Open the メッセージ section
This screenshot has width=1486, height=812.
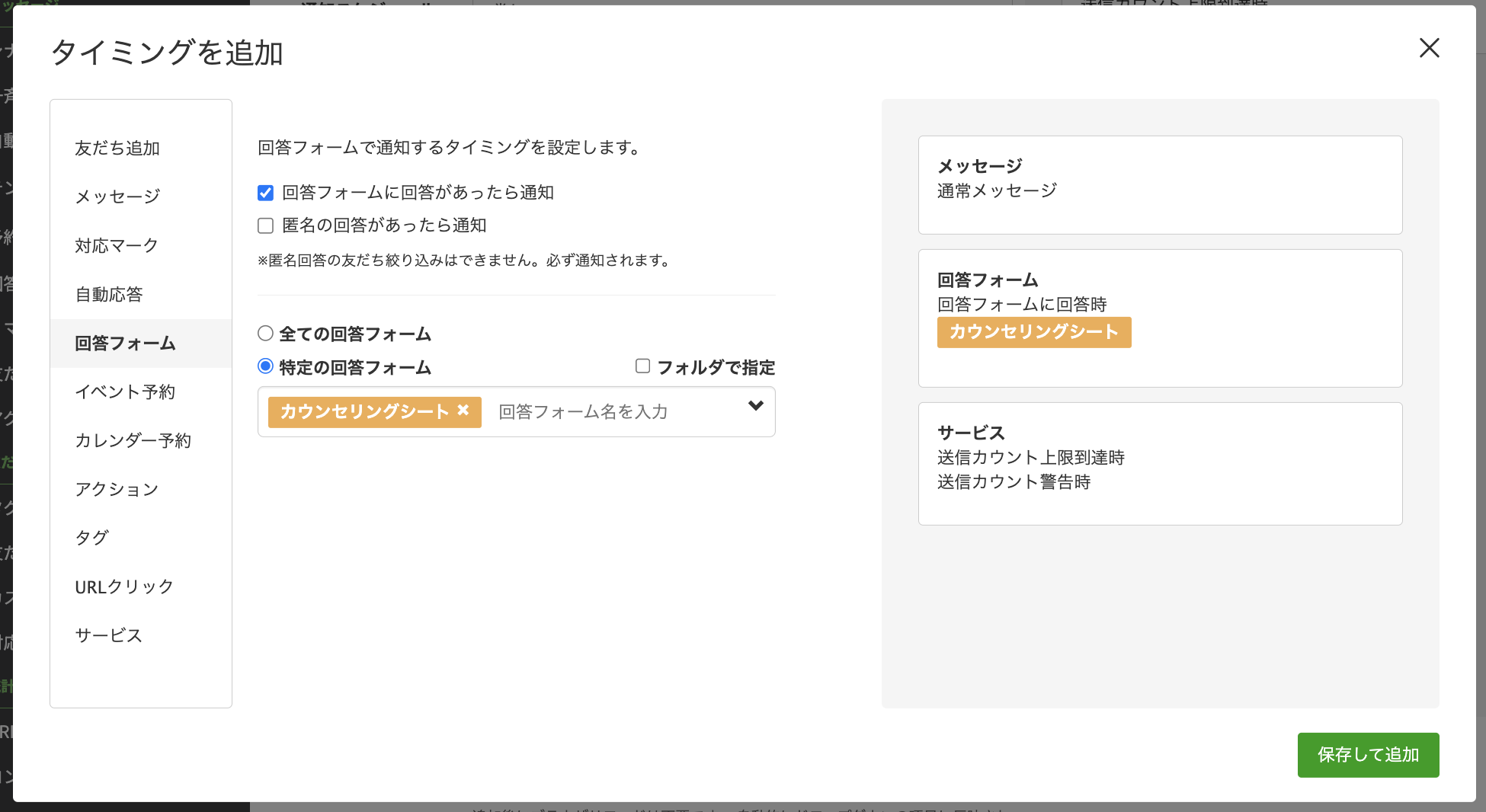[117, 196]
